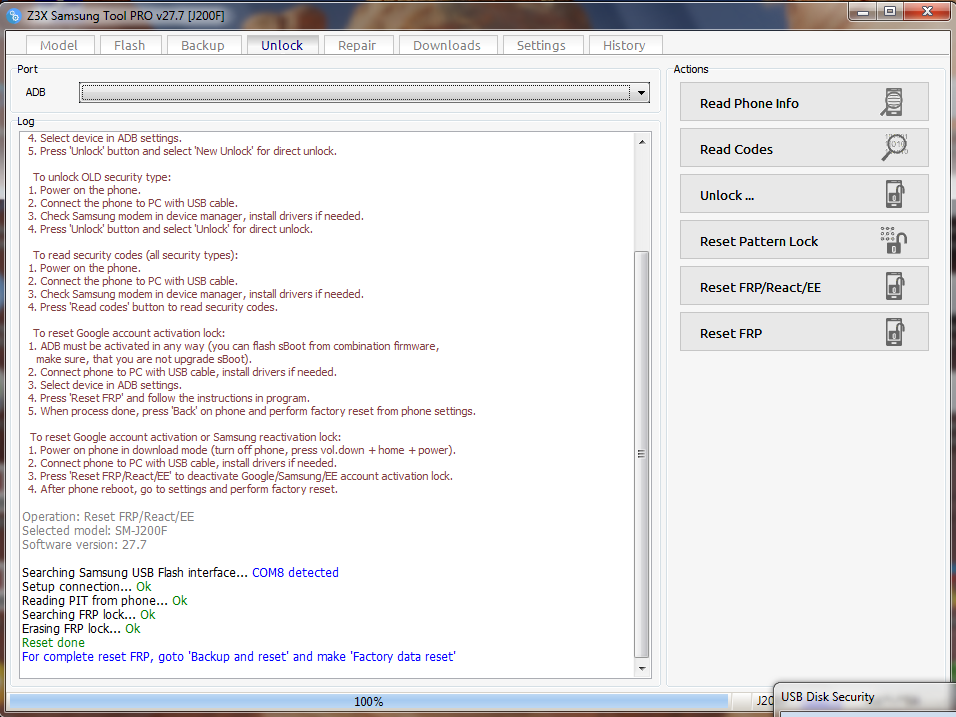Close the Z3X Samsung Tool window

click(x=928, y=12)
